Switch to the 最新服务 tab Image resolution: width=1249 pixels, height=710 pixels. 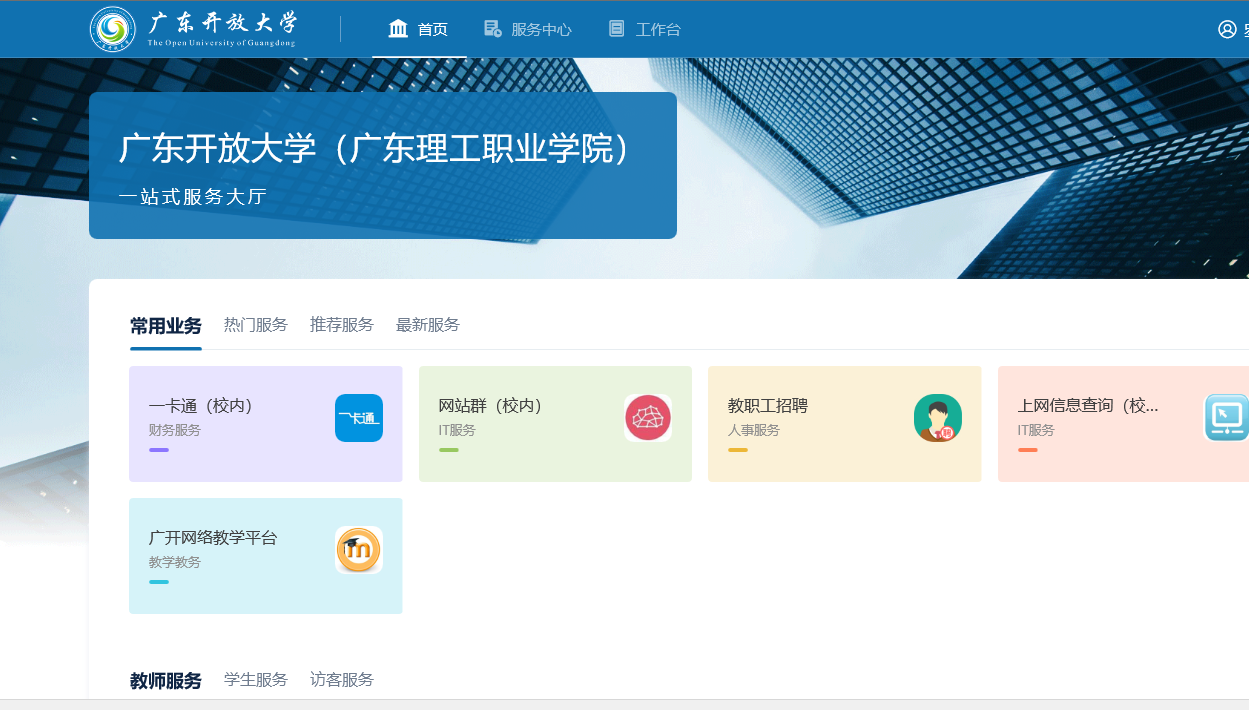(x=428, y=325)
